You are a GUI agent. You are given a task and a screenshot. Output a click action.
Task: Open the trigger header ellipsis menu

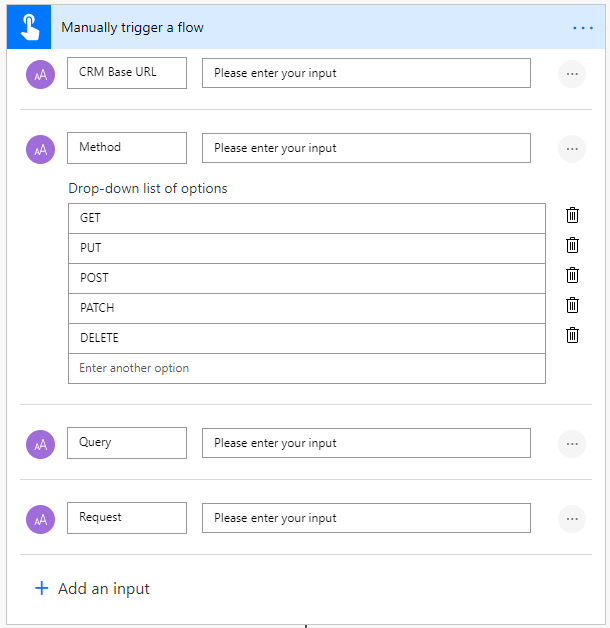[x=583, y=28]
